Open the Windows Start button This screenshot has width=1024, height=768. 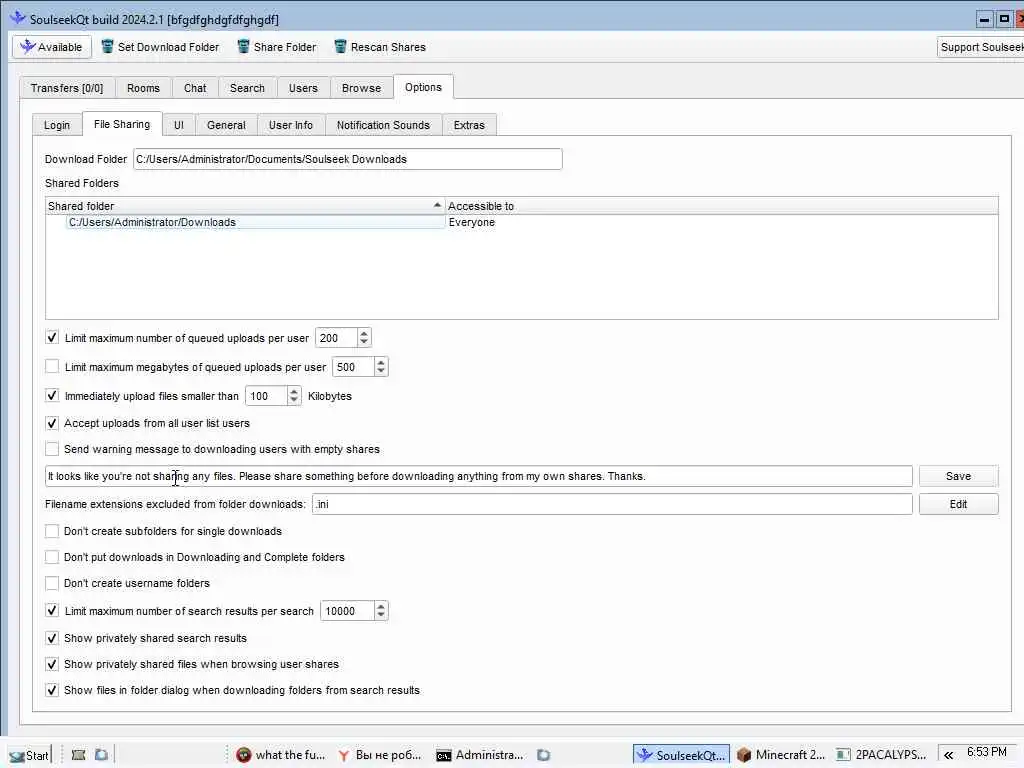point(29,756)
